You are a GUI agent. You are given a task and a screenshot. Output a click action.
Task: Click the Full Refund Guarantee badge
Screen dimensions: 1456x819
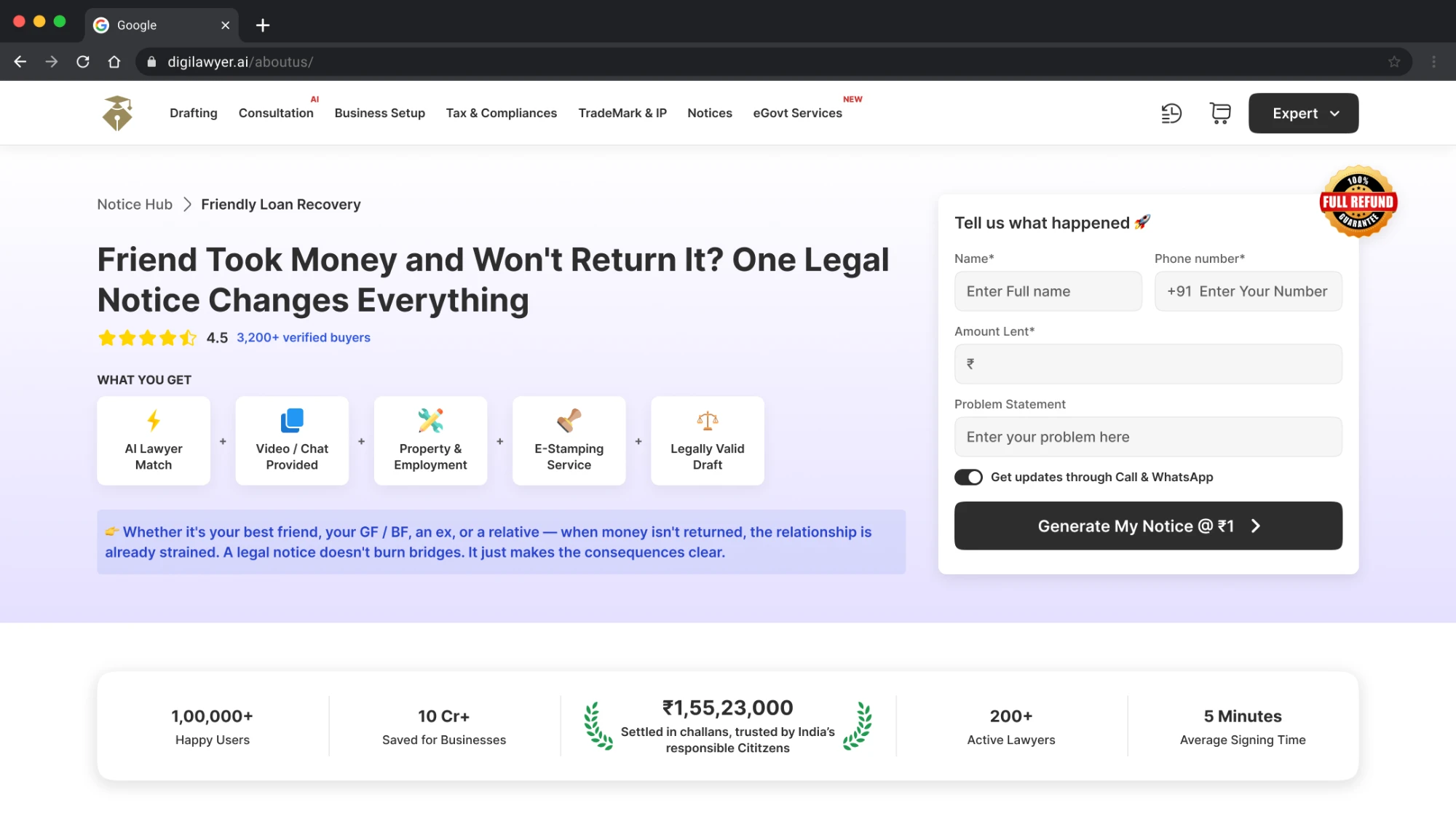1358,202
